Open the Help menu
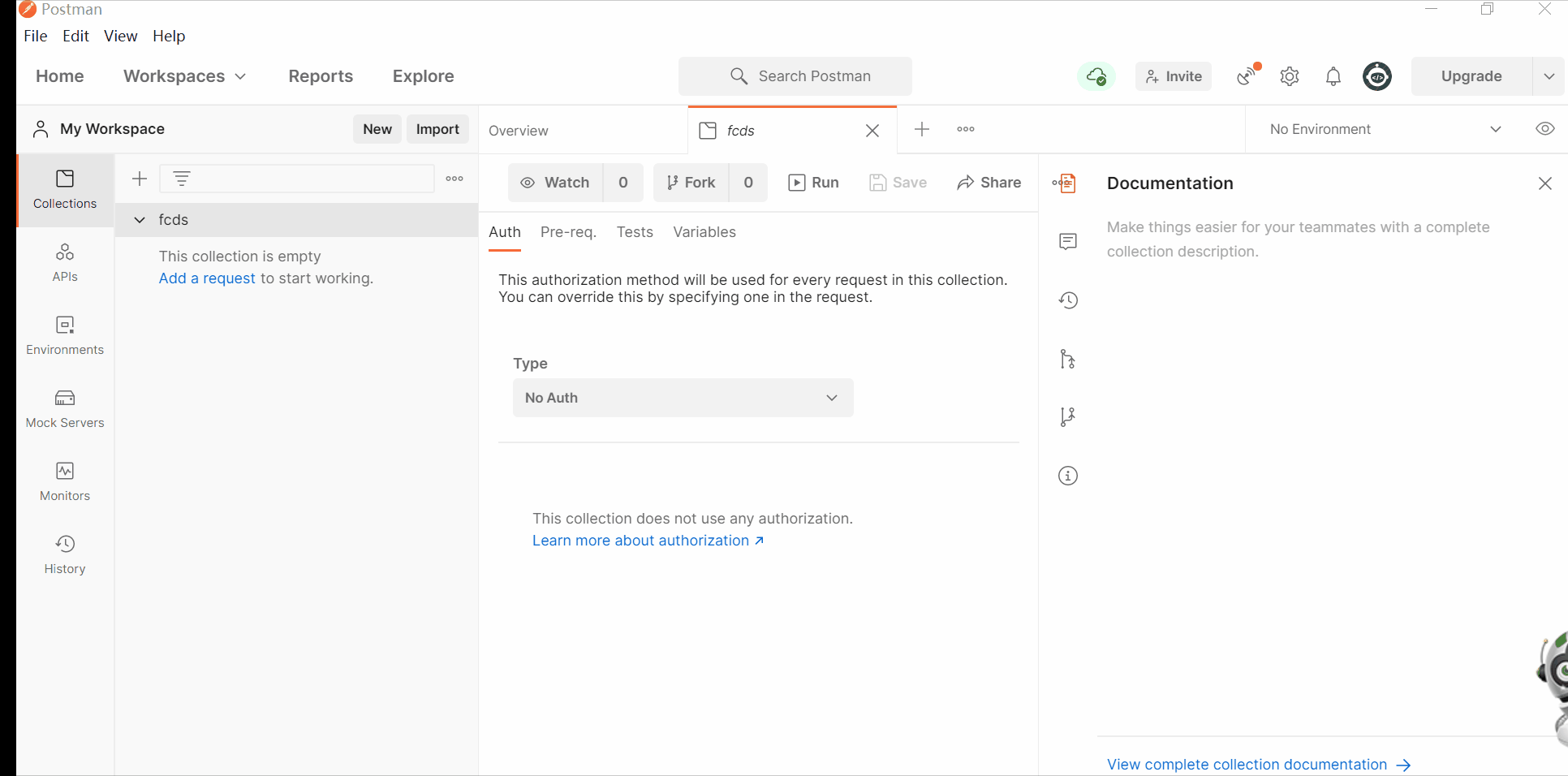This screenshot has width=1568, height=776. point(169,36)
